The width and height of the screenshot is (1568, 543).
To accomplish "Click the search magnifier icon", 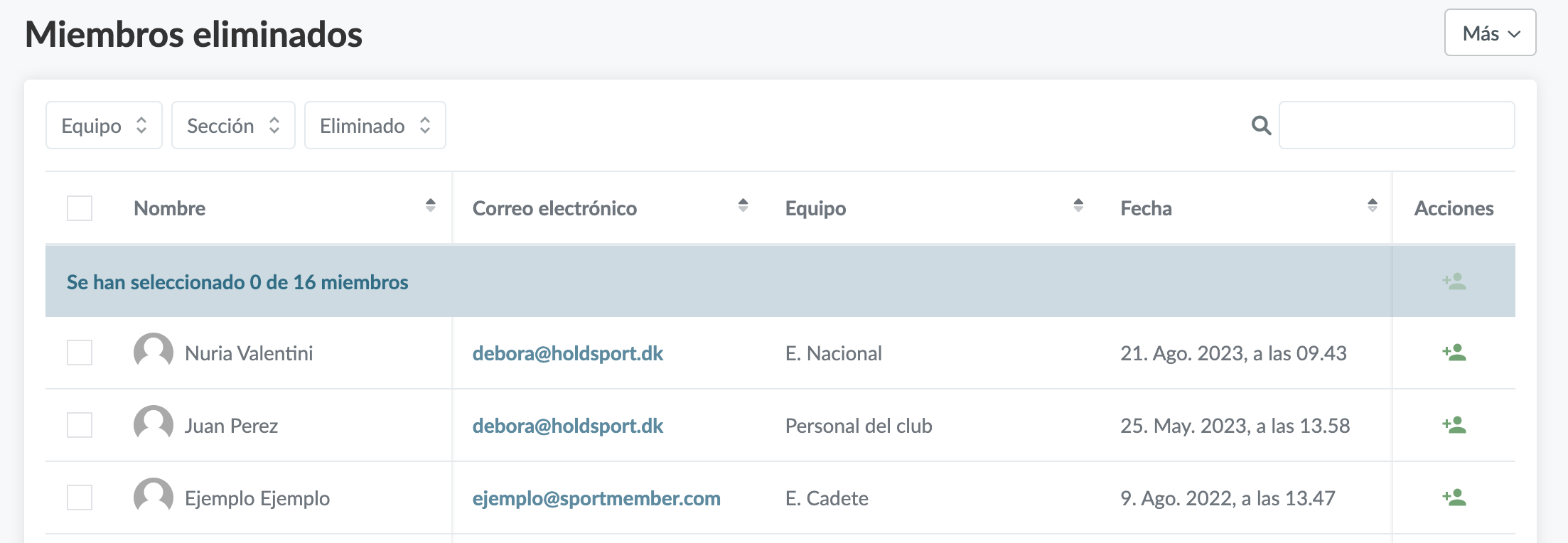I will pos(1261,126).
